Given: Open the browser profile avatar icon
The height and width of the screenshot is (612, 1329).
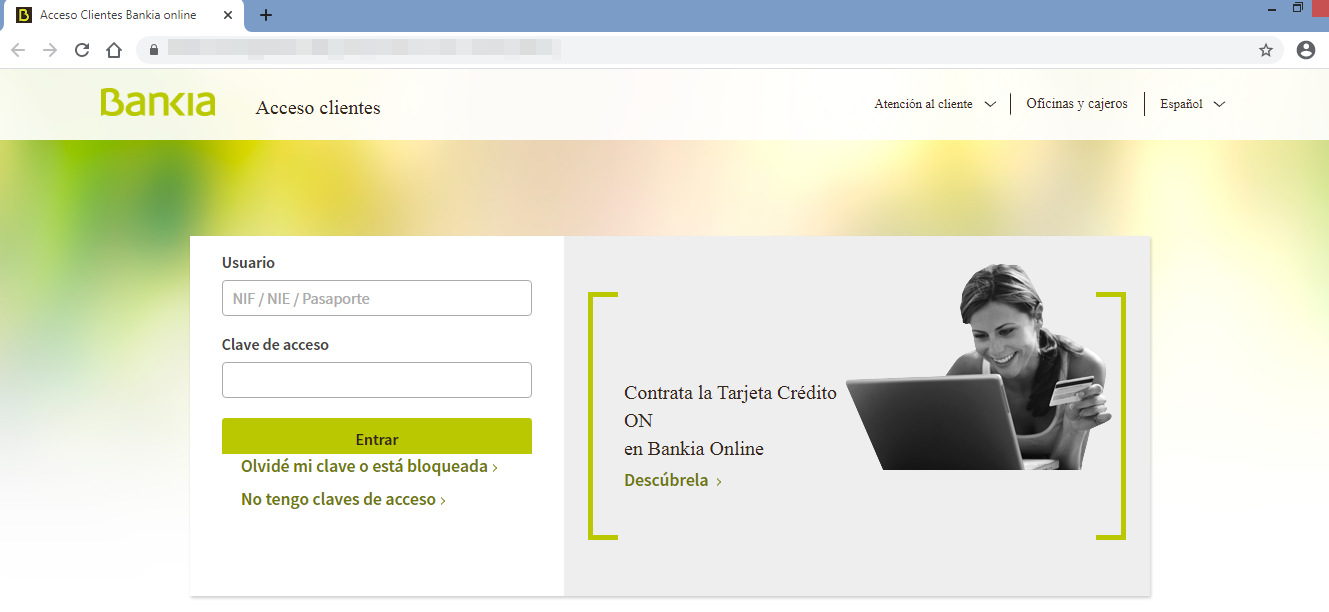Looking at the screenshot, I should click(1305, 50).
